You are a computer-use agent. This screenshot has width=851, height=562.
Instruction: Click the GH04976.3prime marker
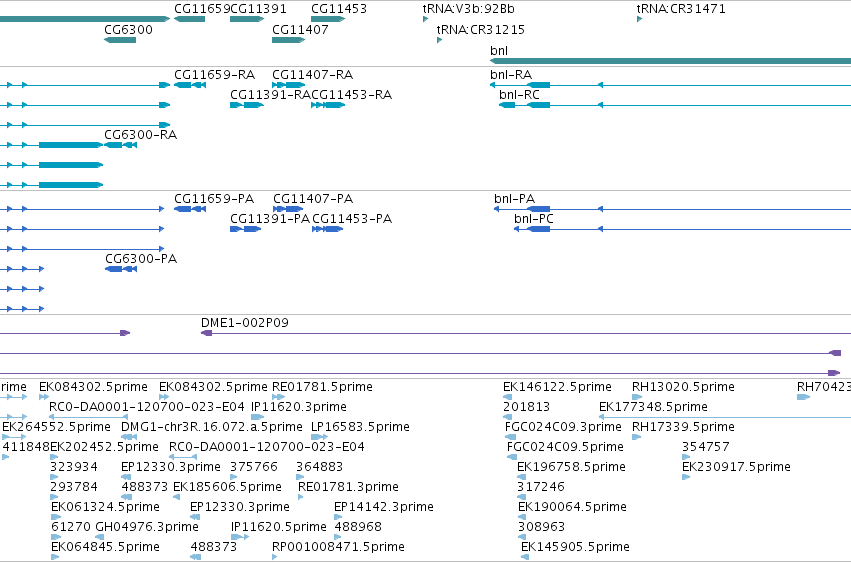[x=99, y=537]
